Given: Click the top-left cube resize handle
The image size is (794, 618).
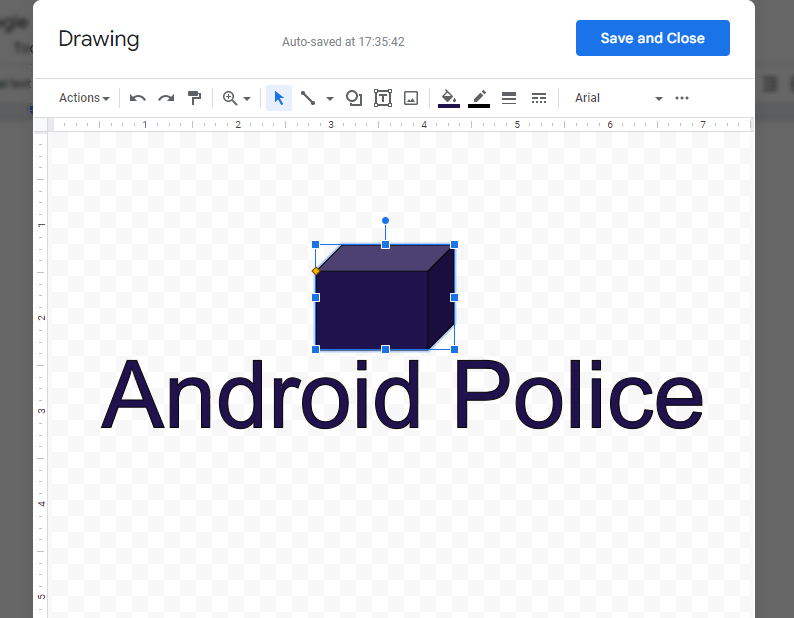Looking at the screenshot, I should [315, 245].
